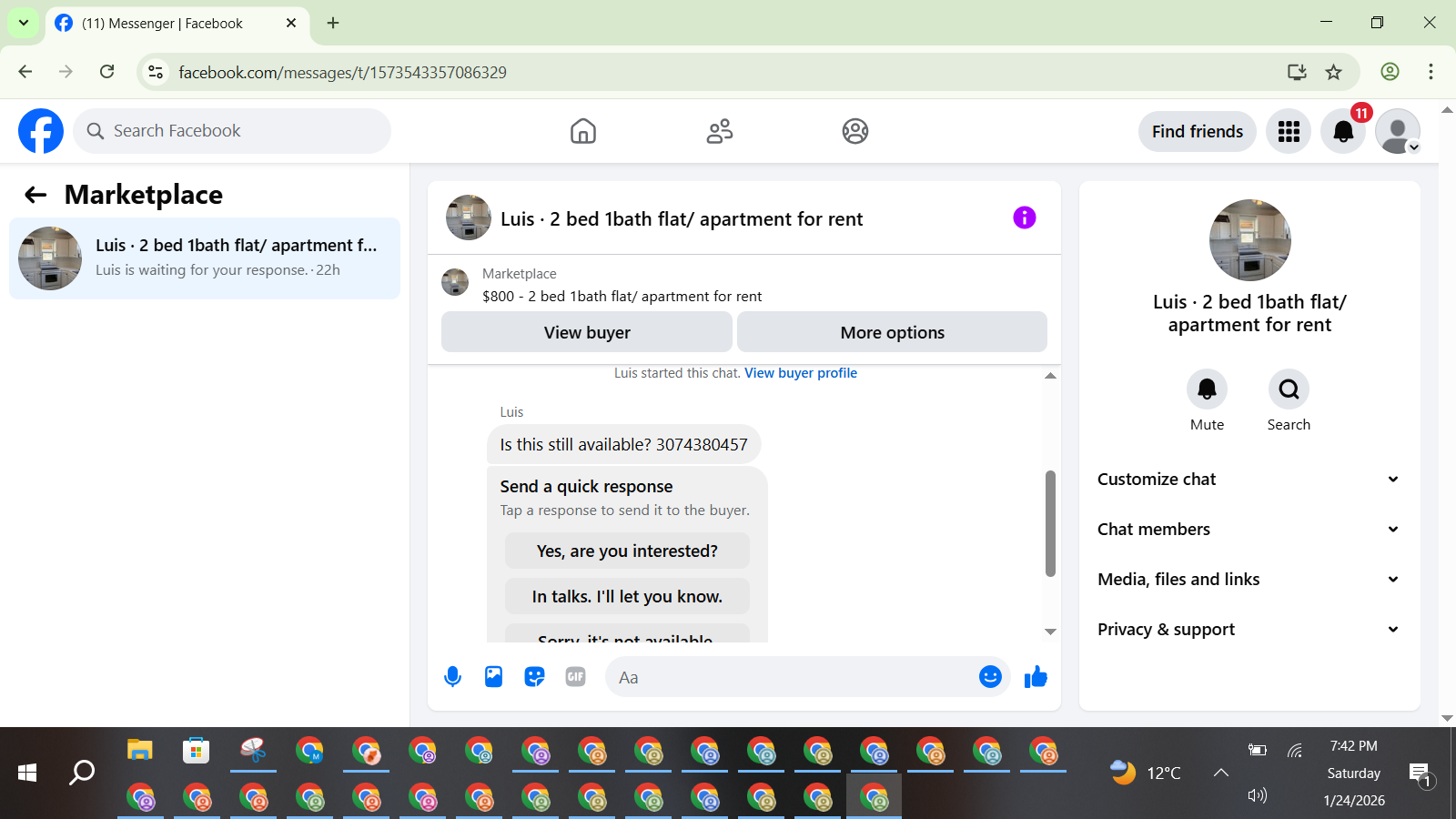Click View buyer button
This screenshot has height=819, width=1456.
[x=587, y=332]
